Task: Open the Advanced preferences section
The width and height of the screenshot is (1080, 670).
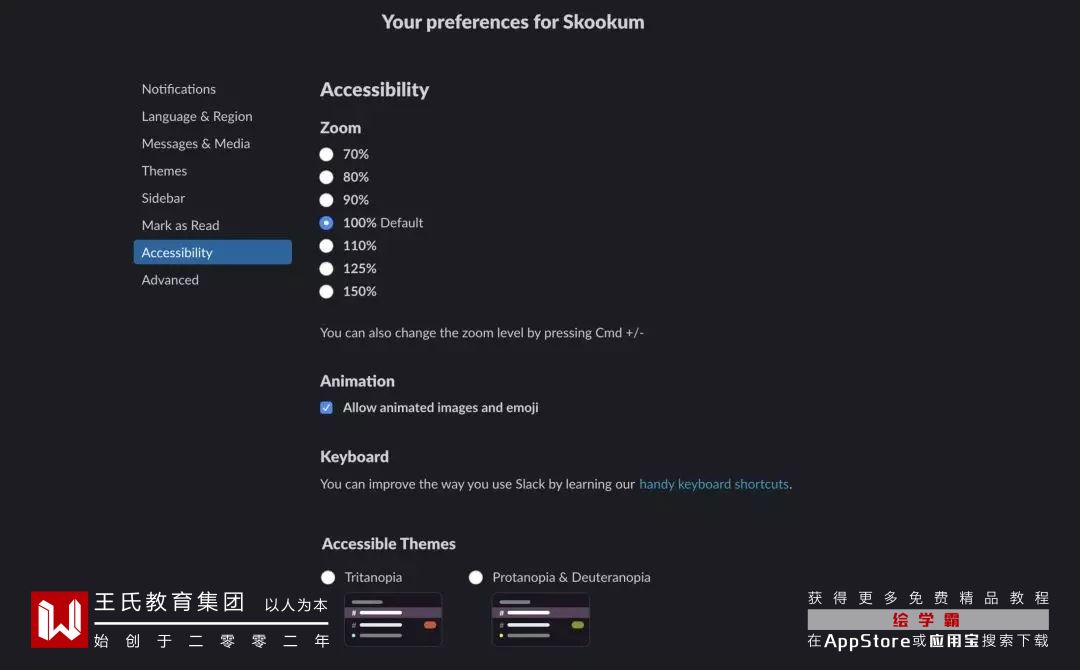Action: (170, 280)
